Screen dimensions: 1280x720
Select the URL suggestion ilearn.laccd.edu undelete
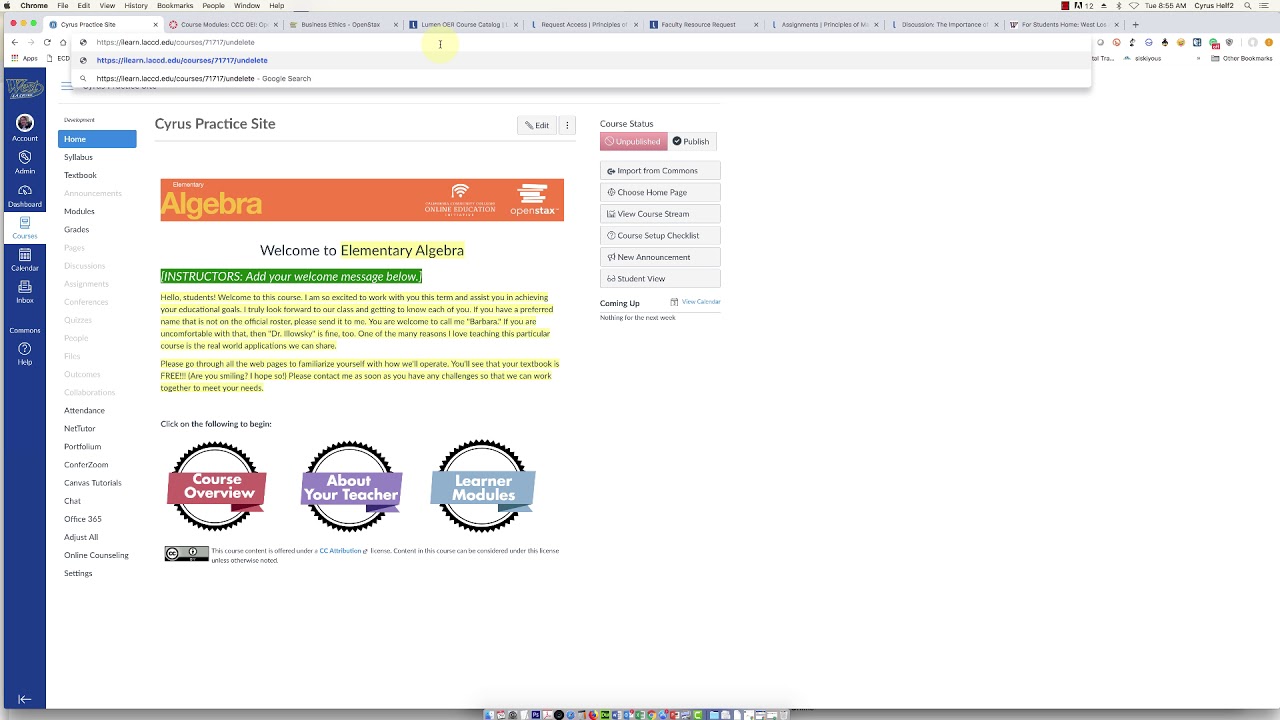(x=580, y=60)
